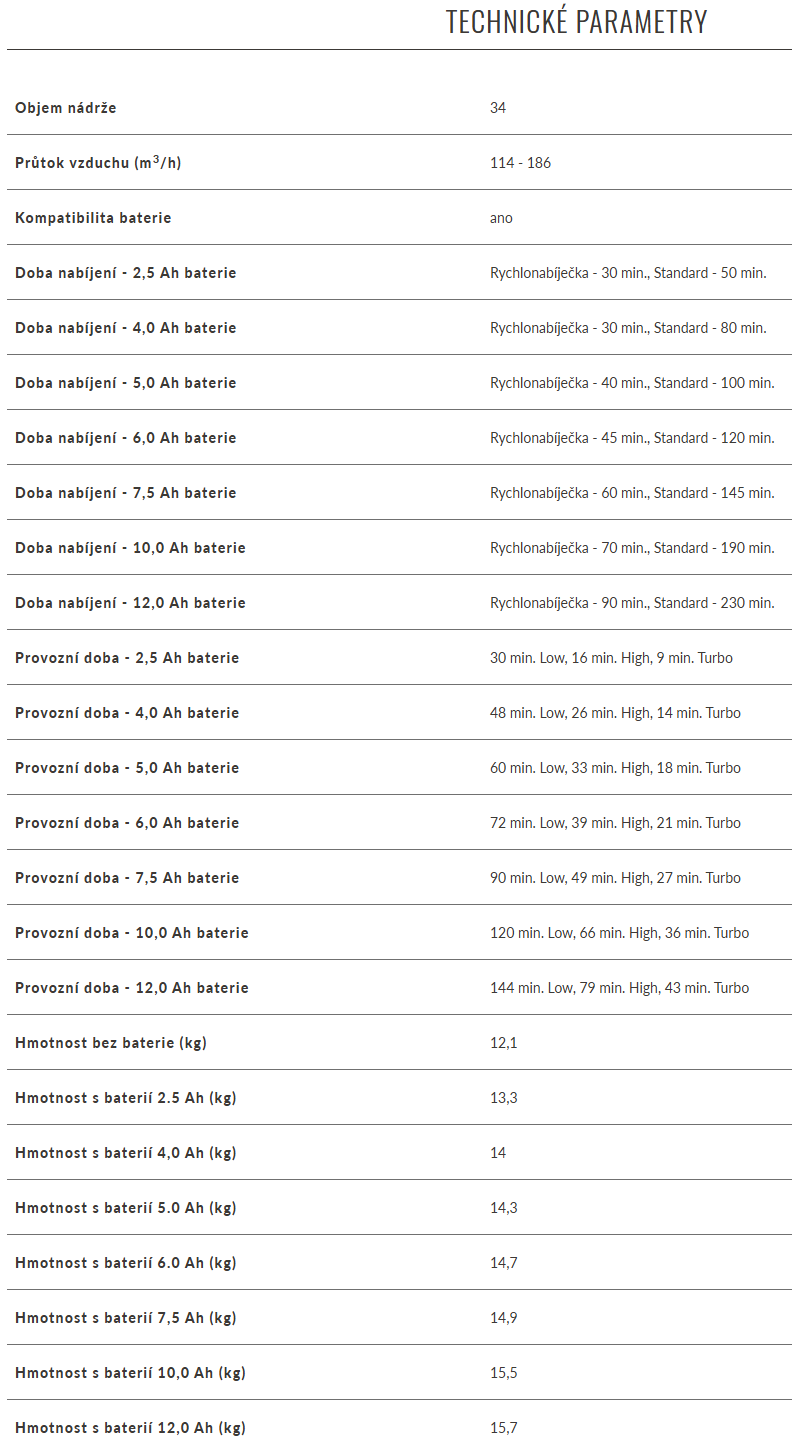Screen dimensions: 792x1451
Task: Select Doba nabíjení - 6,0 Ah baterie label
Action: (126, 438)
